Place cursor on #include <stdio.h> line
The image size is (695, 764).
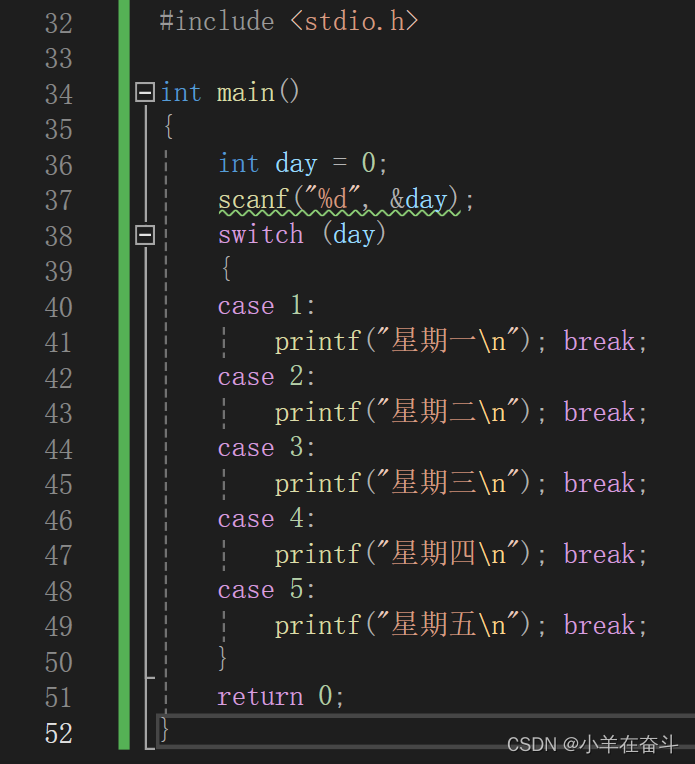click(x=289, y=22)
